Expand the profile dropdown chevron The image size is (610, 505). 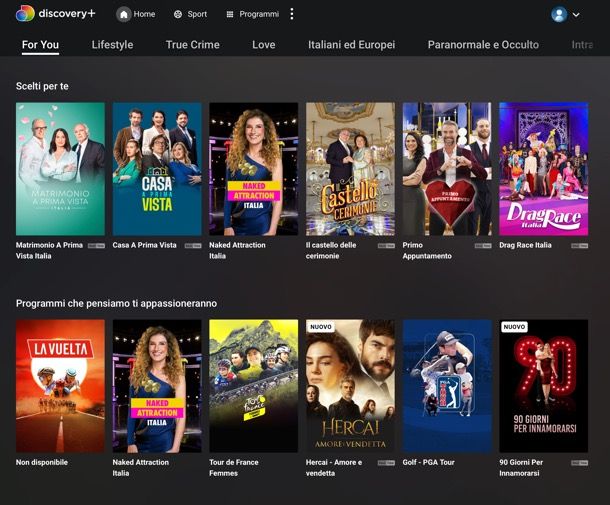pos(576,15)
